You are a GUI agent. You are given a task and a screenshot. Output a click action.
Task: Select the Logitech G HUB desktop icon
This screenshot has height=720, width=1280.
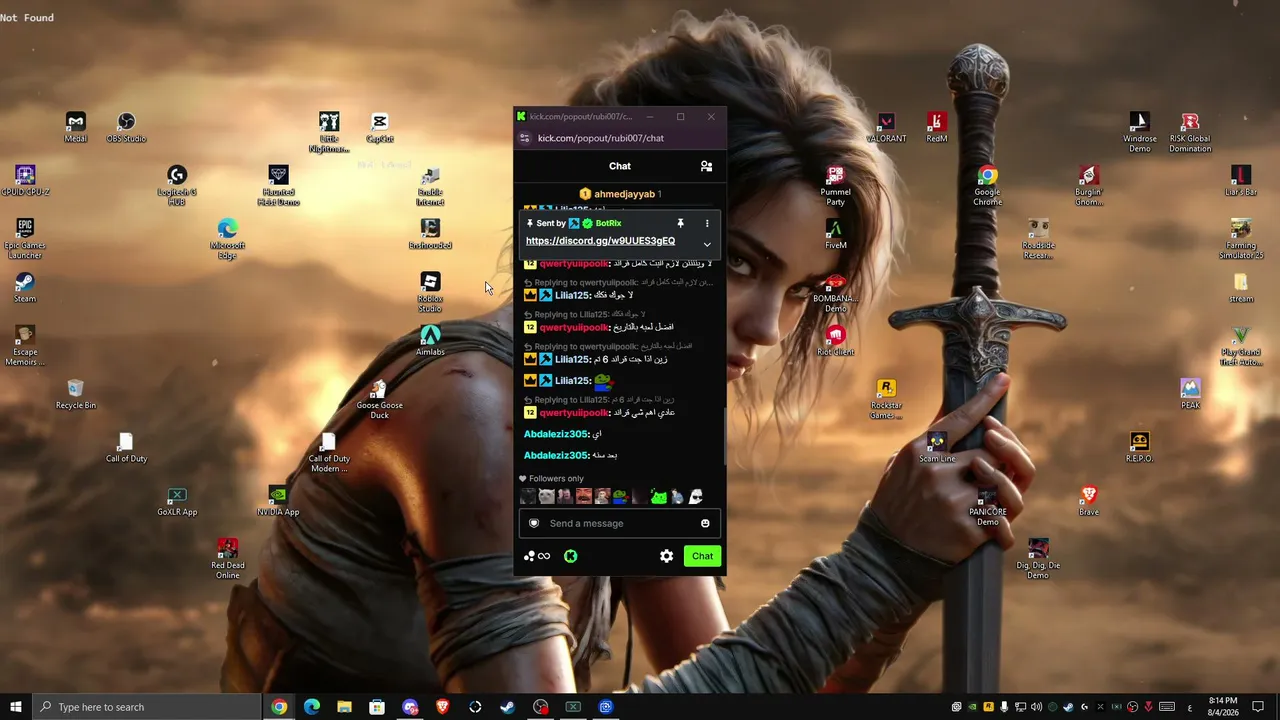(177, 186)
